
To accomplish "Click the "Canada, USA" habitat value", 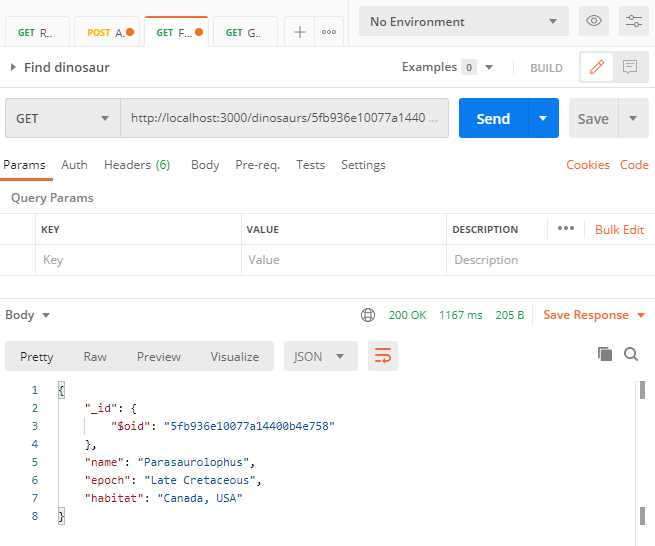I will click(200, 498).
